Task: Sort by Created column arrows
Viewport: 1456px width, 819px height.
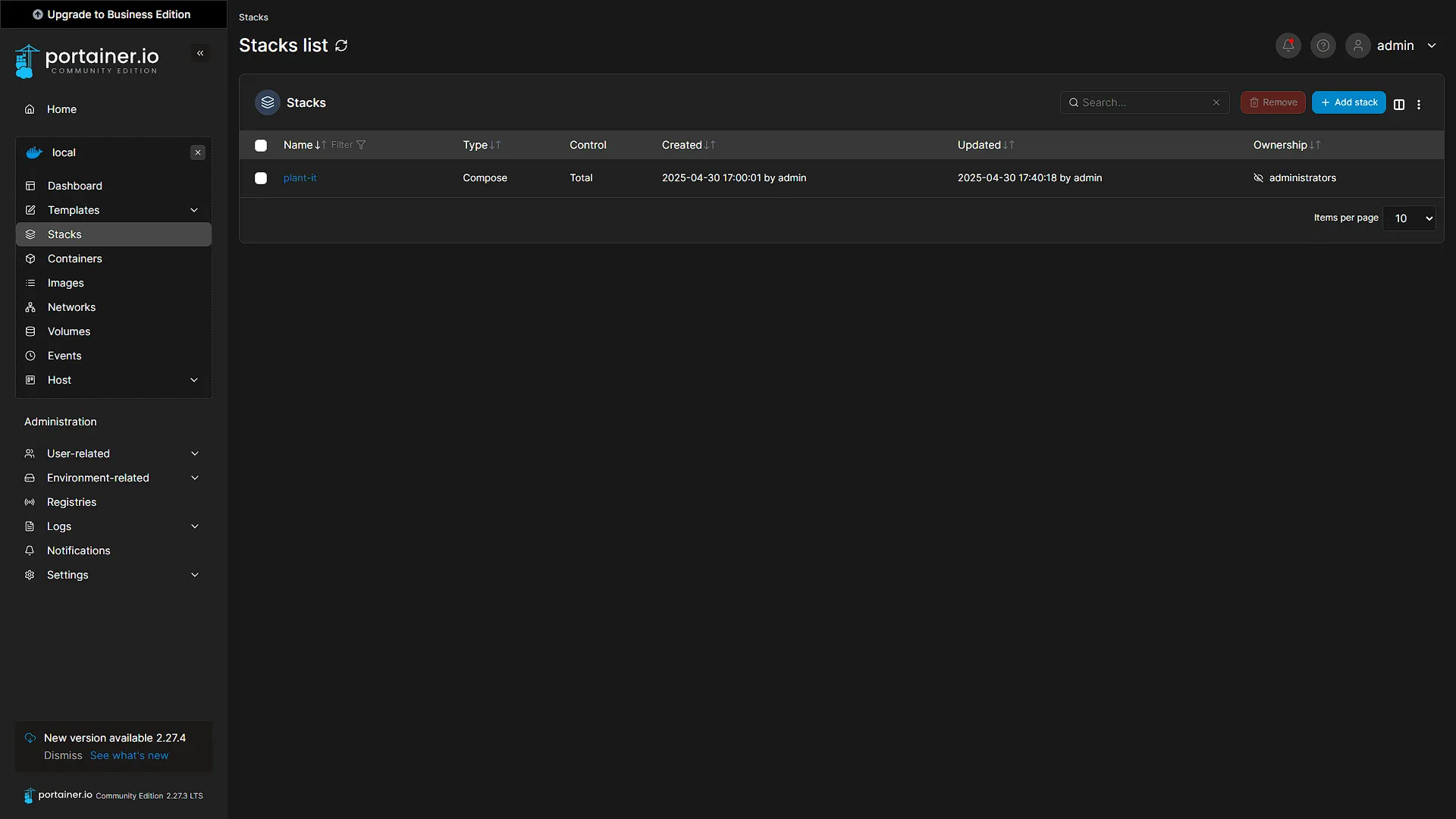Action: click(x=710, y=145)
